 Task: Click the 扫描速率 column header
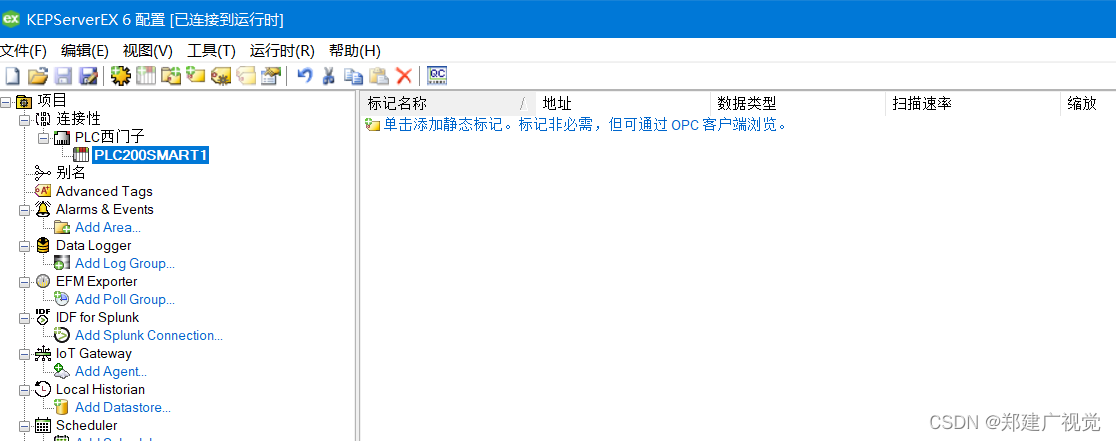972,104
